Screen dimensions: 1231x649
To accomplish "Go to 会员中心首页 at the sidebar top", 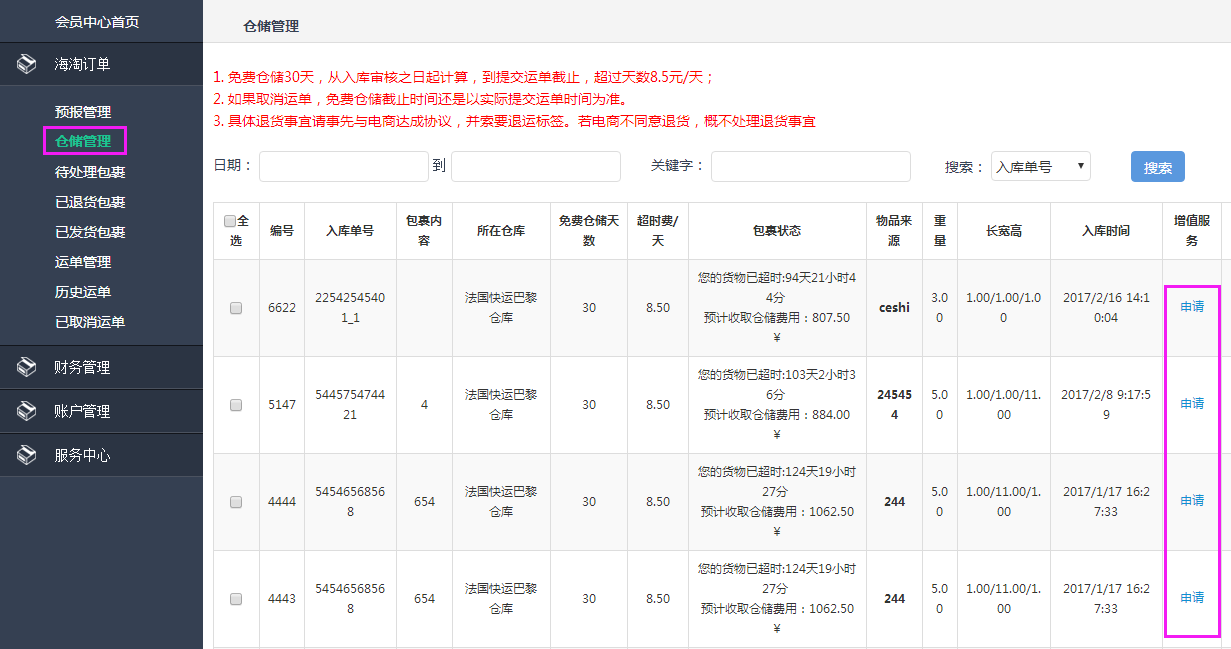I will (x=97, y=22).
